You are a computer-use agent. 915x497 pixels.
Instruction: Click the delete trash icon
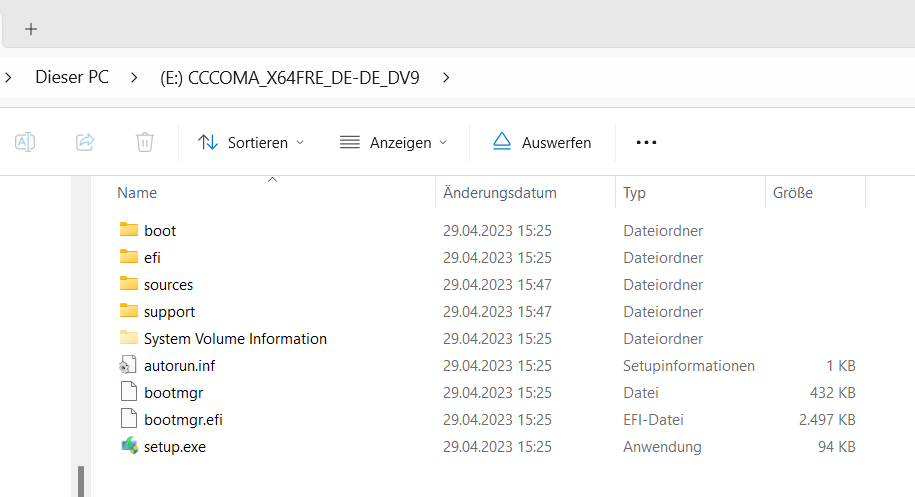[x=145, y=142]
